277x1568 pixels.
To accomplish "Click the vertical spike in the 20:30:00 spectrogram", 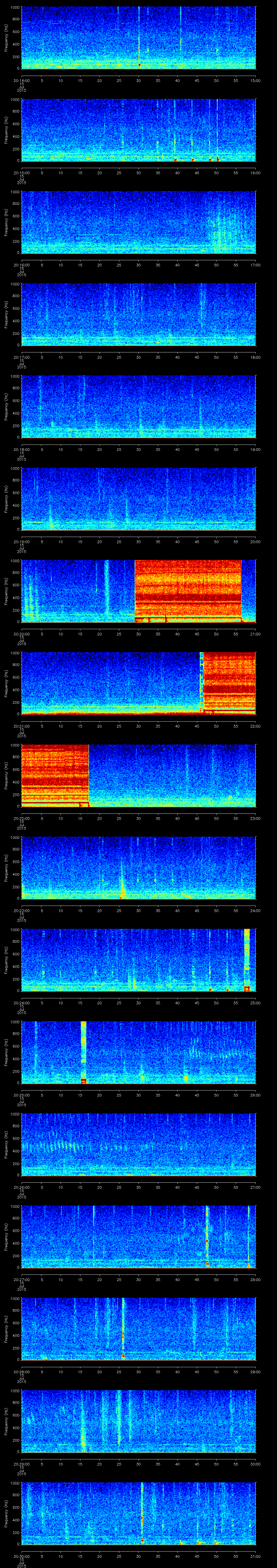I will pyautogui.click(x=142, y=1513).
